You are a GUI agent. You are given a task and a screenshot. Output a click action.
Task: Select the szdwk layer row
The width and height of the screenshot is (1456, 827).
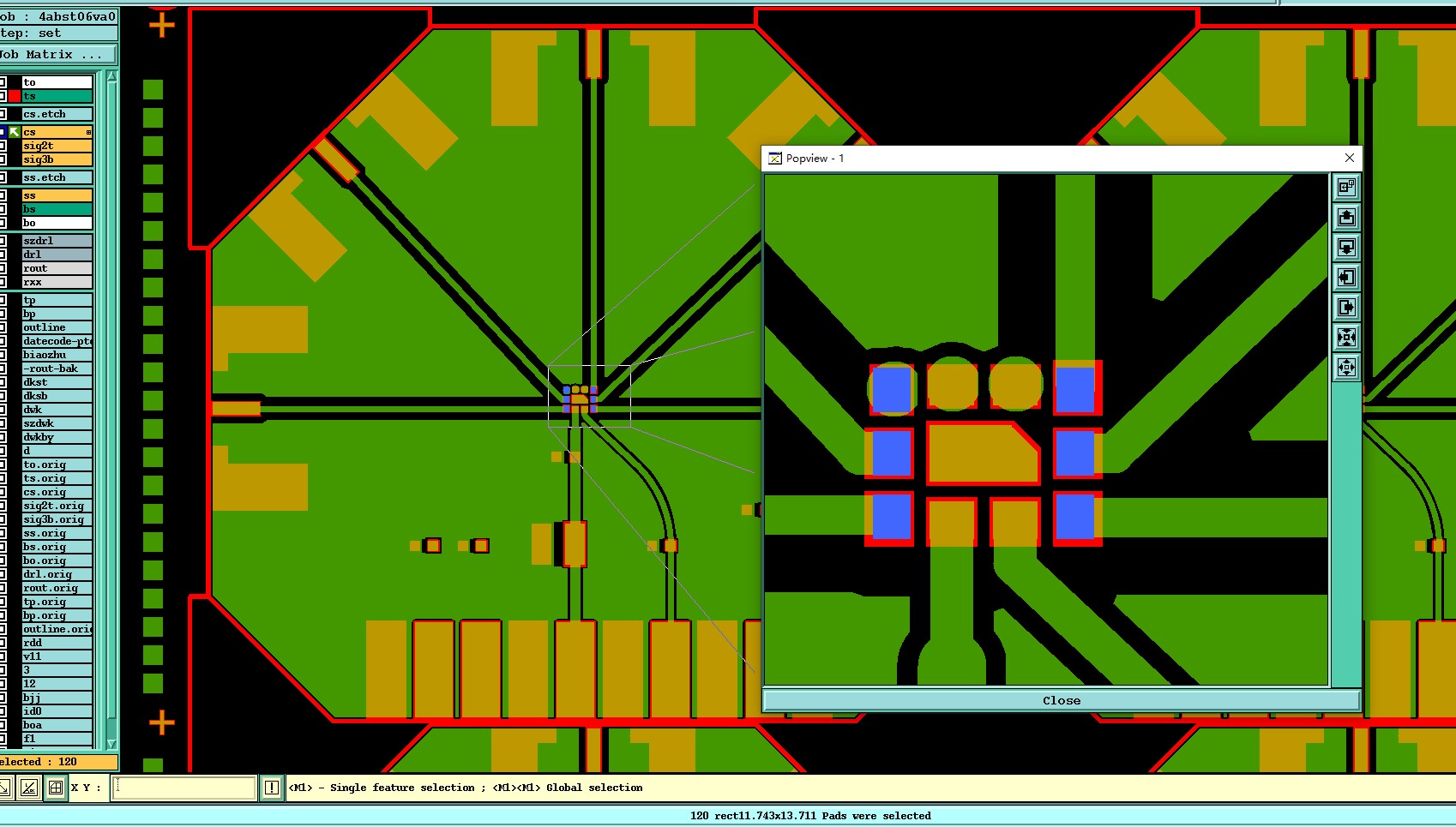coord(57,423)
